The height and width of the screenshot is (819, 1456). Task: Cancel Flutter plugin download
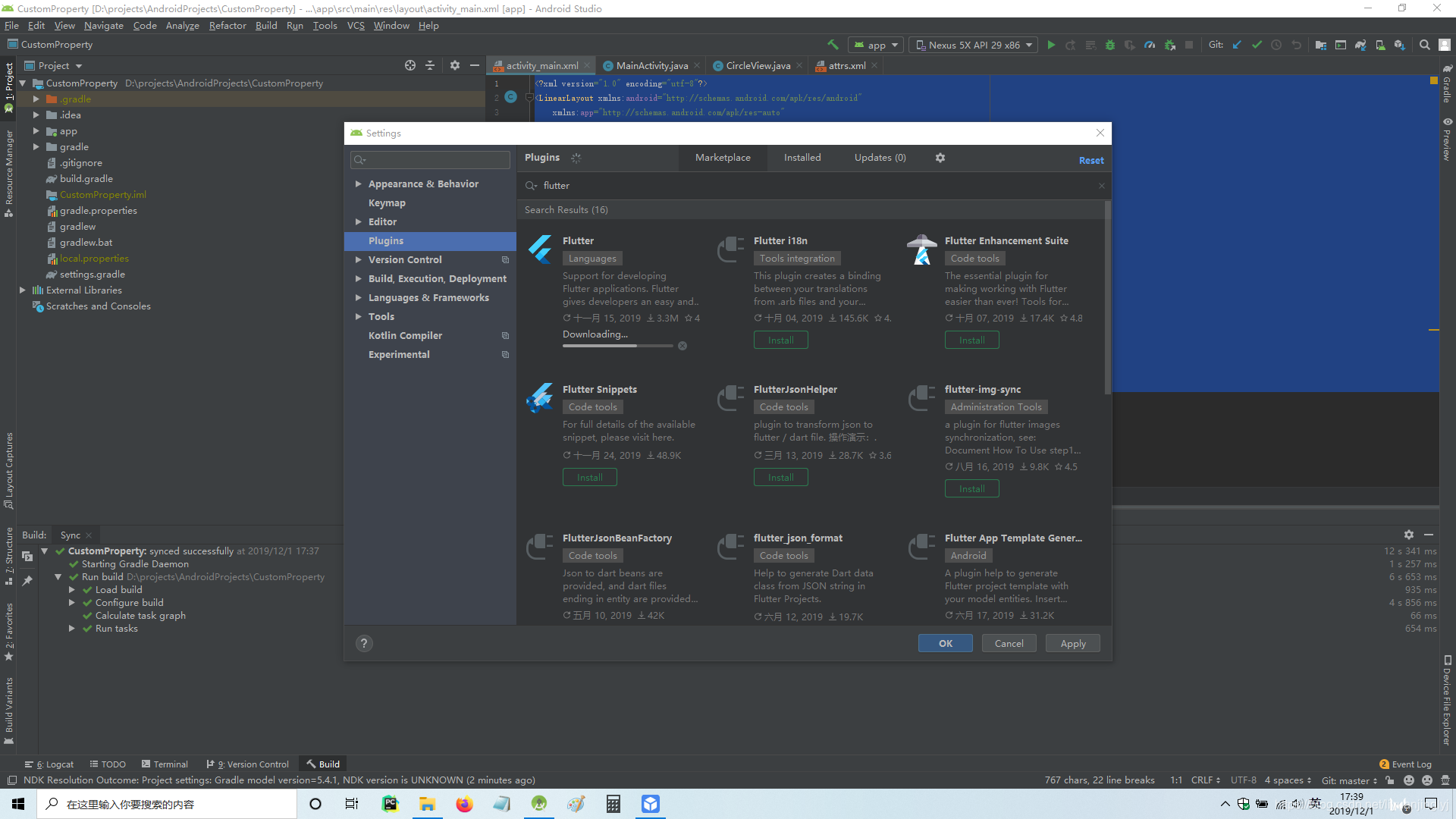pyautogui.click(x=682, y=346)
